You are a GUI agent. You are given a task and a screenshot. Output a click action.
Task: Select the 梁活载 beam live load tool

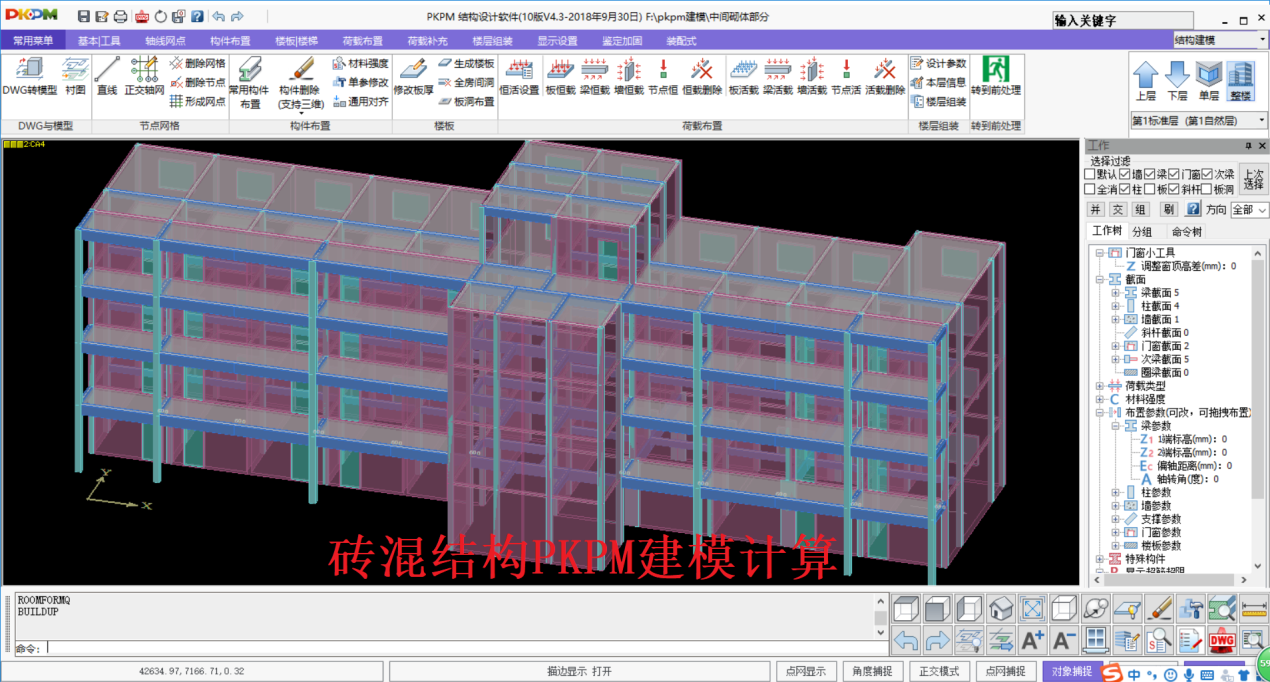pos(778,76)
